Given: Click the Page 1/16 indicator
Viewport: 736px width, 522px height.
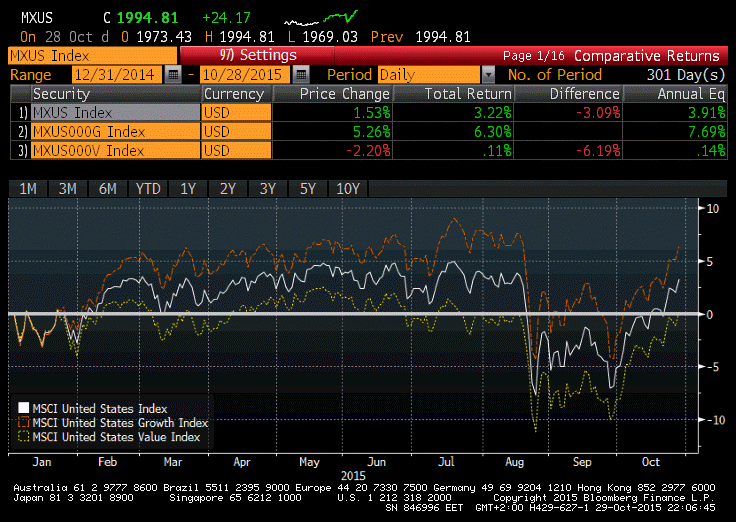Looking at the screenshot, I should (x=534, y=56).
